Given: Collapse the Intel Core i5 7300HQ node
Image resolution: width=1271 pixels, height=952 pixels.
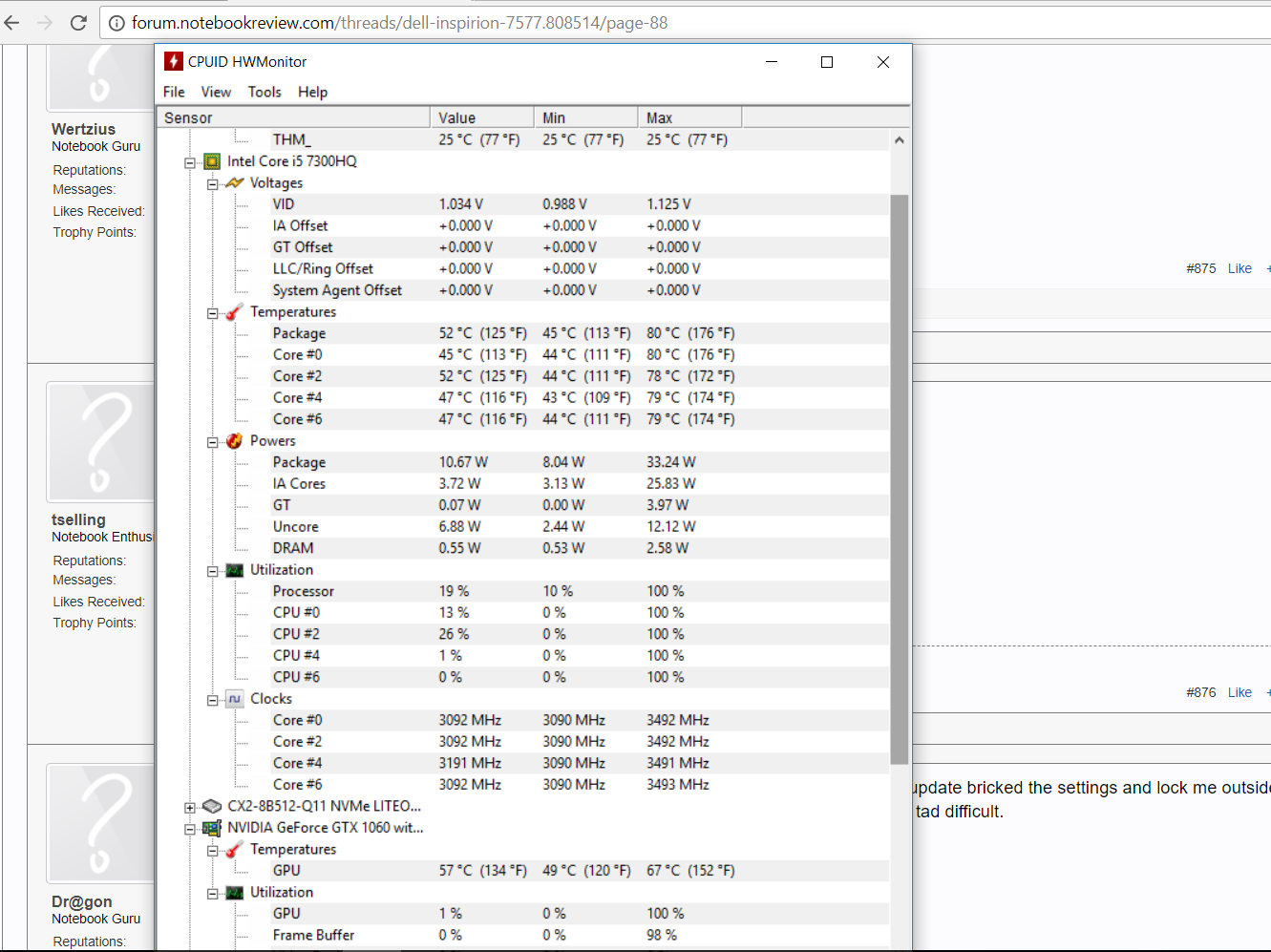Looking at the screenshot, I should coord(190,162).
